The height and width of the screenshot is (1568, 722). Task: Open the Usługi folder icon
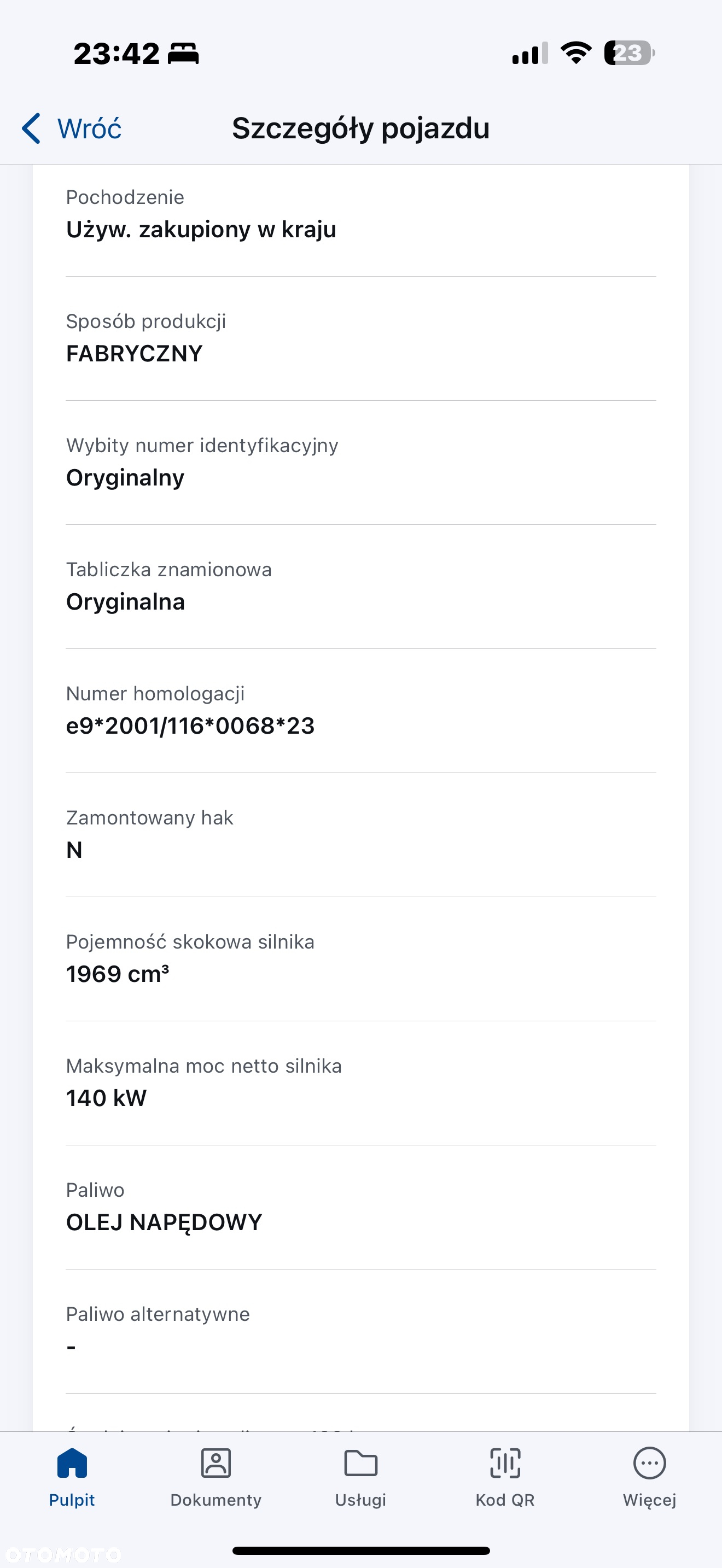(x=361, y=1462)
